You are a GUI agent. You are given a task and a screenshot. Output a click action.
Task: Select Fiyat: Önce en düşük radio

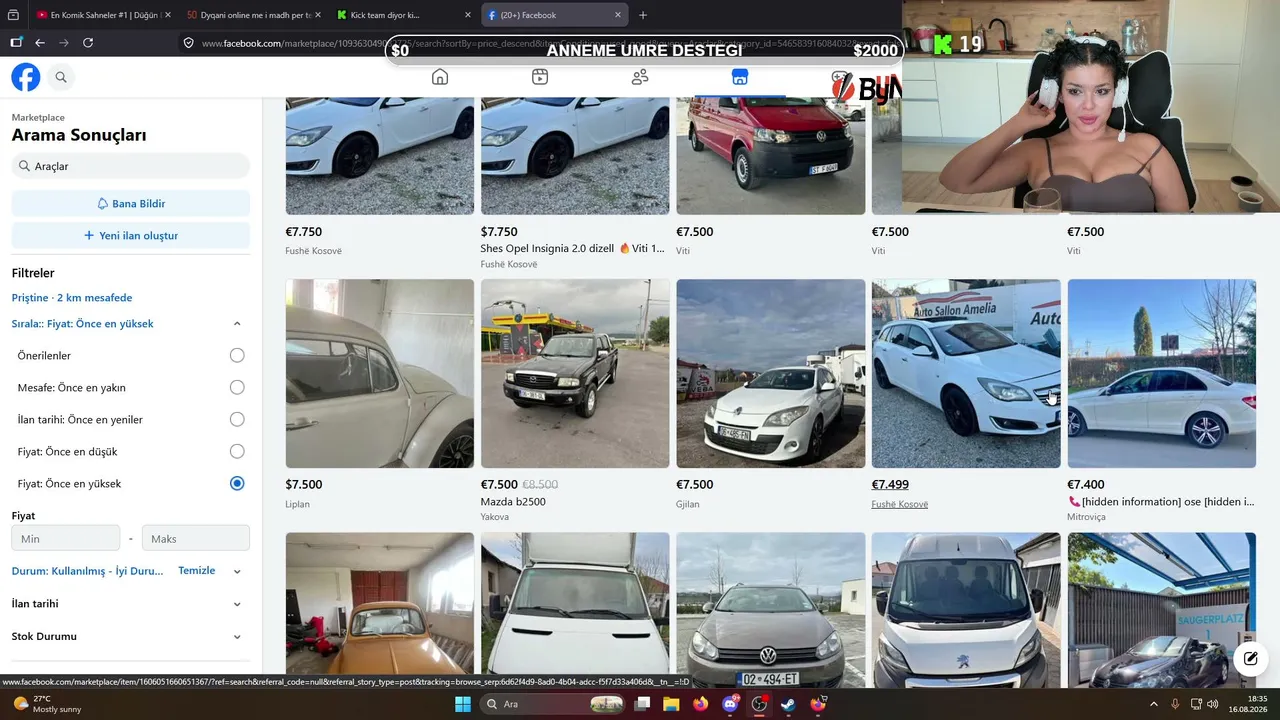click(237, 451)
